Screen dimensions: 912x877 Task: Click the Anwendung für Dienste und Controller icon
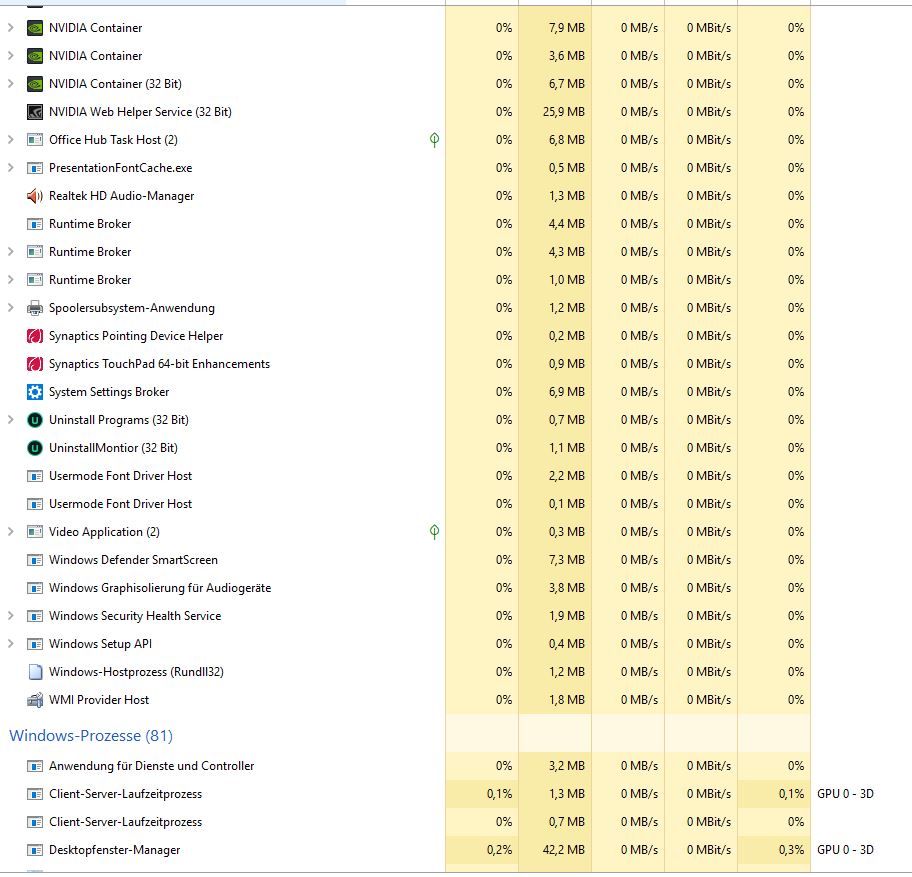point(35,766)
